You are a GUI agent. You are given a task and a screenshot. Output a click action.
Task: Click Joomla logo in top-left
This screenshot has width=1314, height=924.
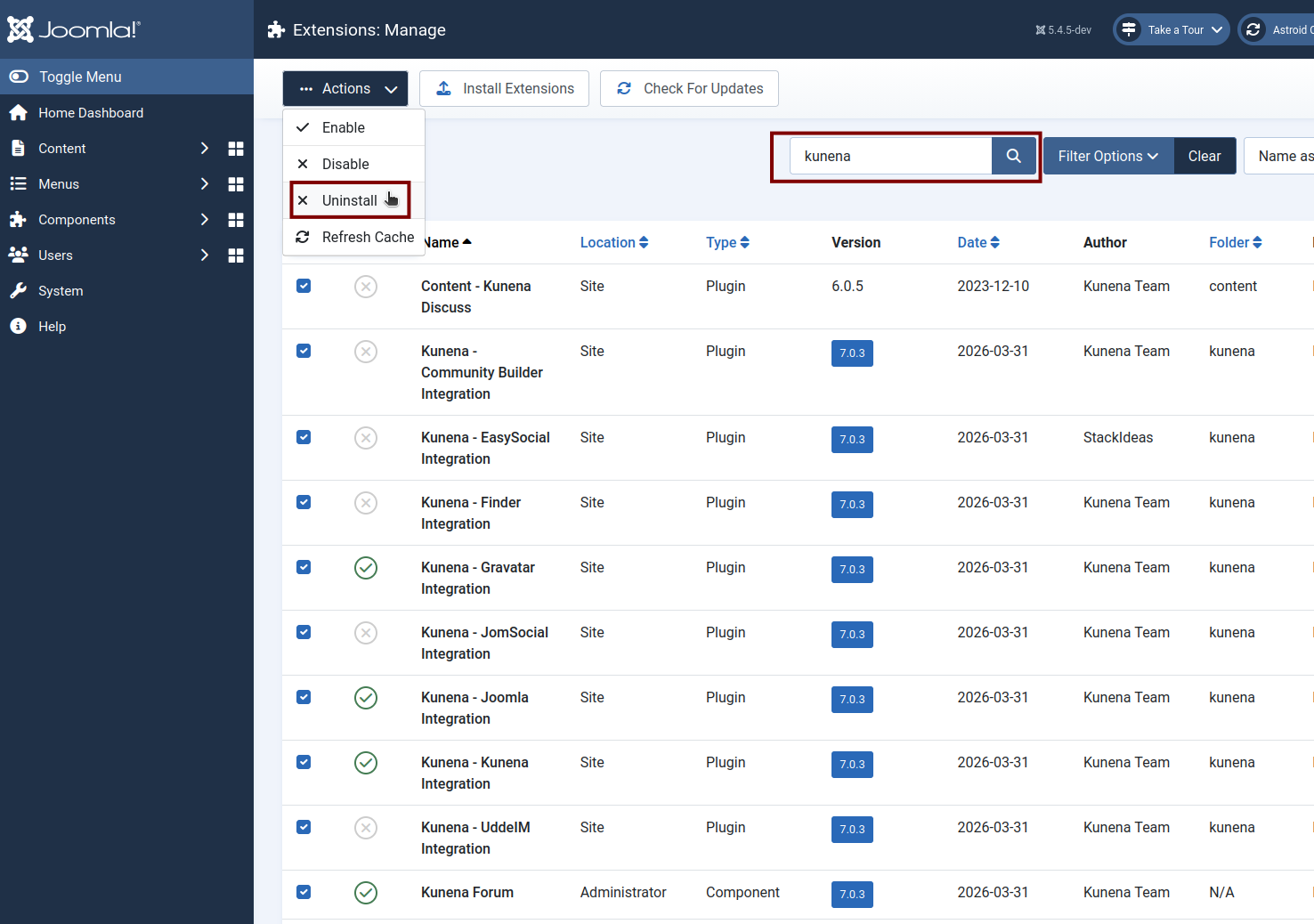coord(74,29)
